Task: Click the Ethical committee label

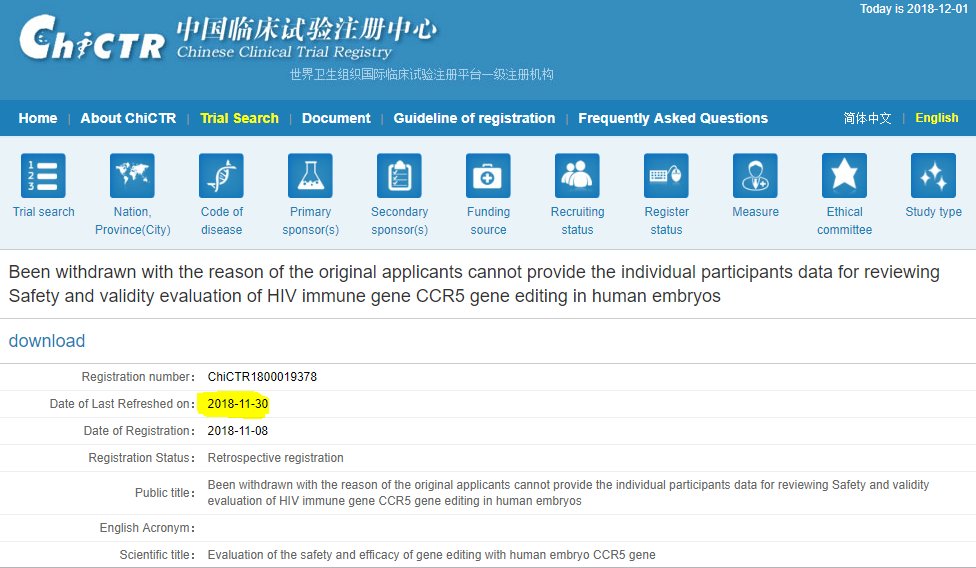Action: 845,221
